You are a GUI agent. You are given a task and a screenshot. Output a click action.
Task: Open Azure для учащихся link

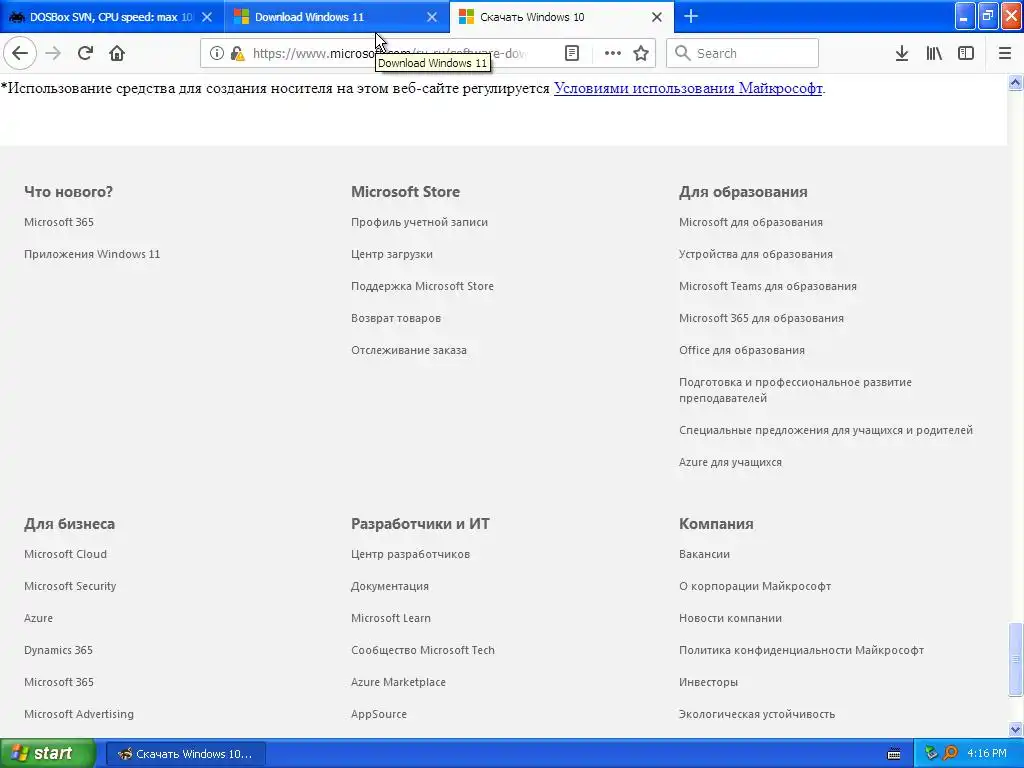click(x=730, y=462)
